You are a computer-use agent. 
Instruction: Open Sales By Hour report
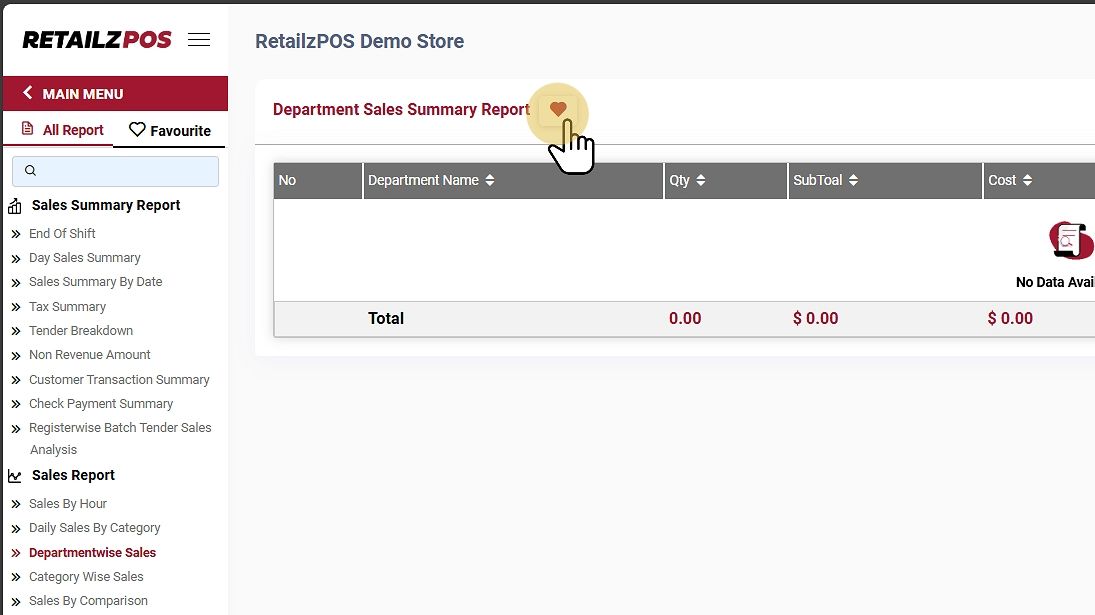68,503
